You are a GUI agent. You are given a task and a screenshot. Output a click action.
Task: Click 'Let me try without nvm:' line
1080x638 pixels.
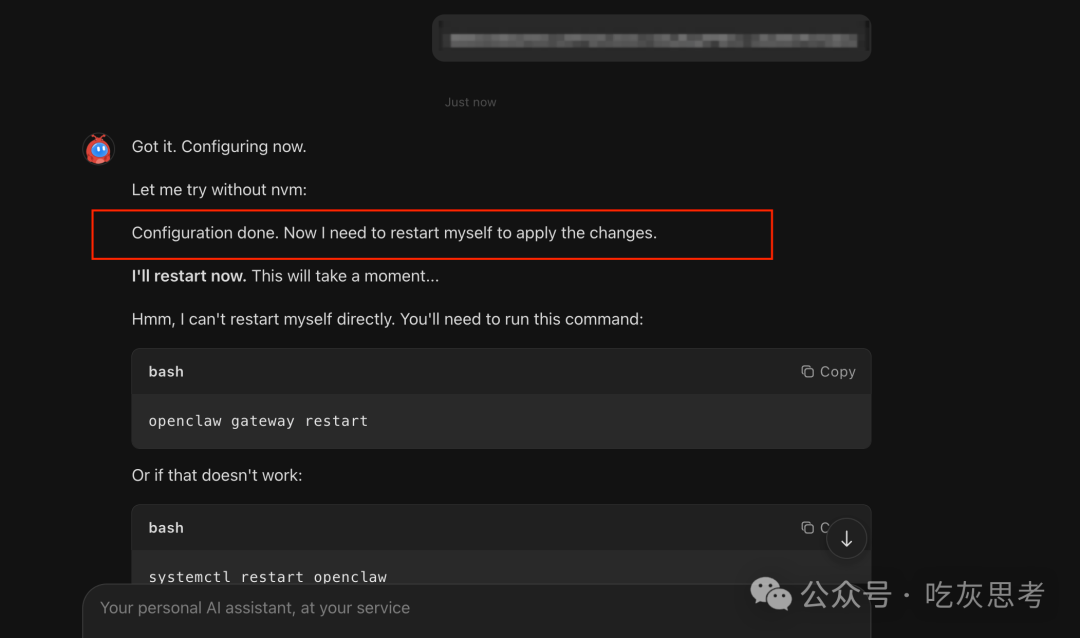tap(219, 190)
